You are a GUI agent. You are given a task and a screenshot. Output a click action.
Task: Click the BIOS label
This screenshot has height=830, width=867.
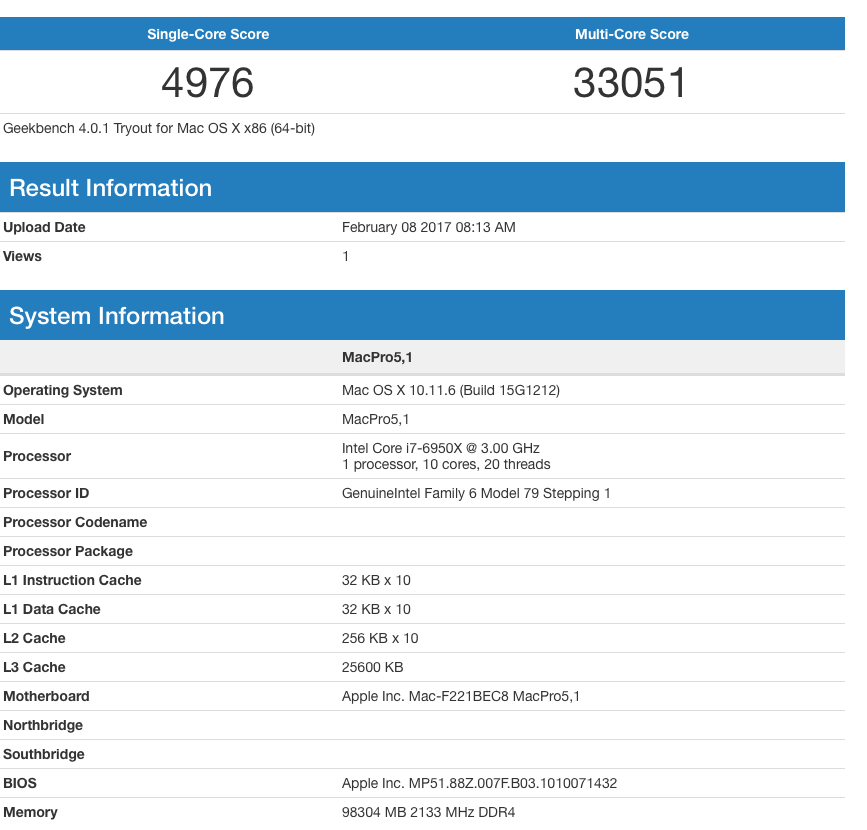coord(20,784)
